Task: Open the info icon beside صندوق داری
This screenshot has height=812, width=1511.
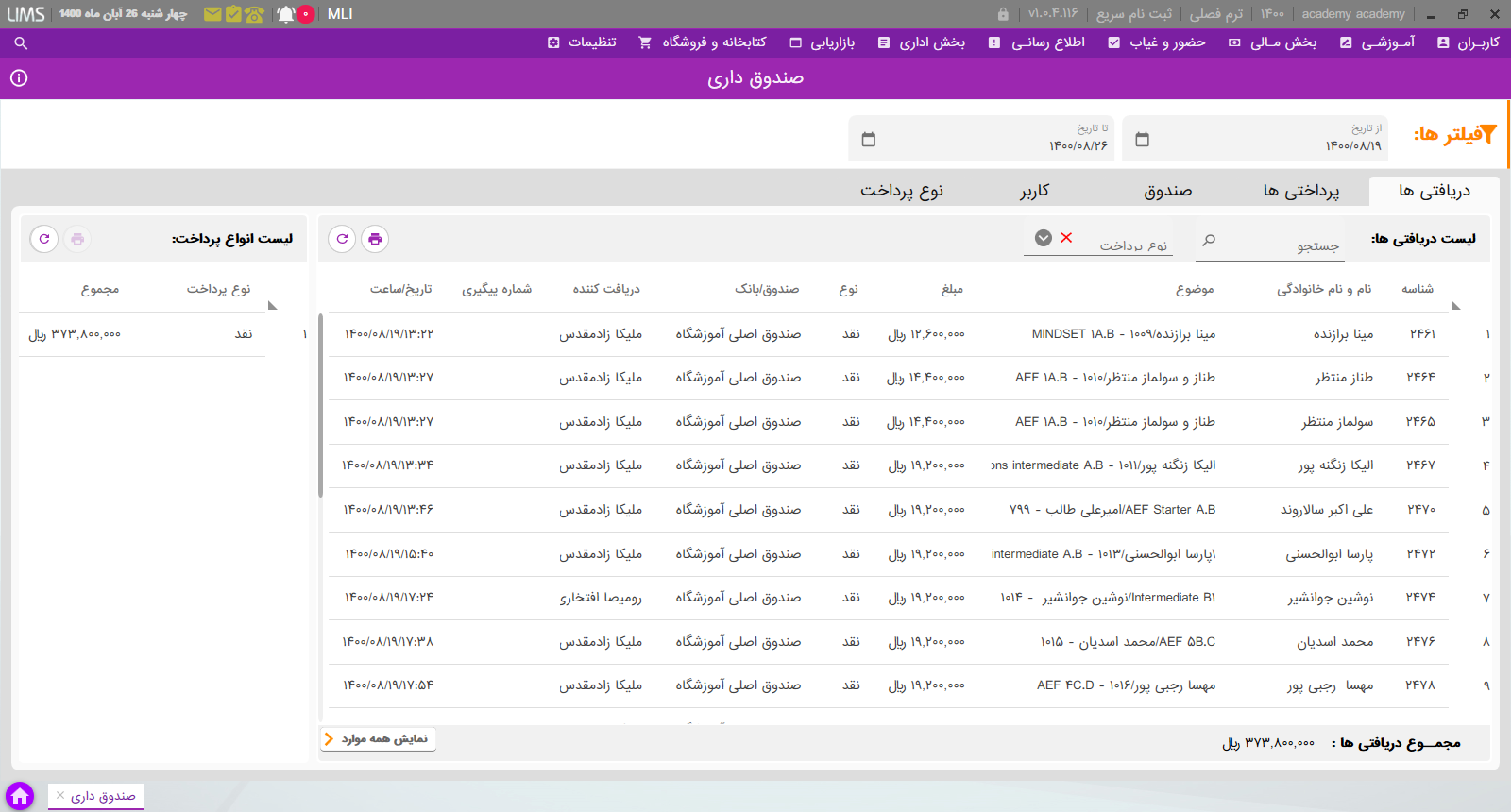Action: [19, 77]
